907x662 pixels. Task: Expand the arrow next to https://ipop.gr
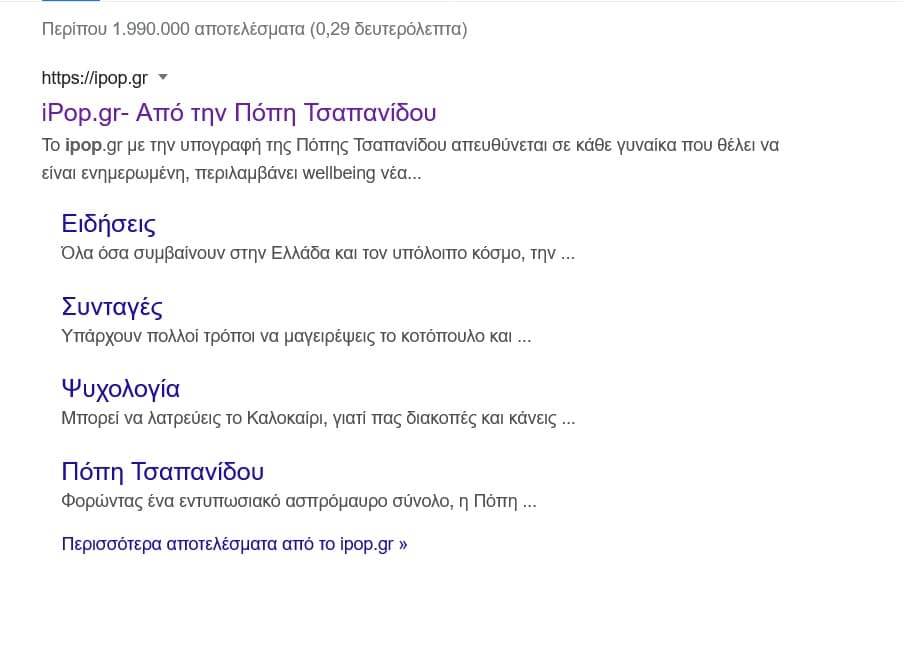(x=163, y=77)
